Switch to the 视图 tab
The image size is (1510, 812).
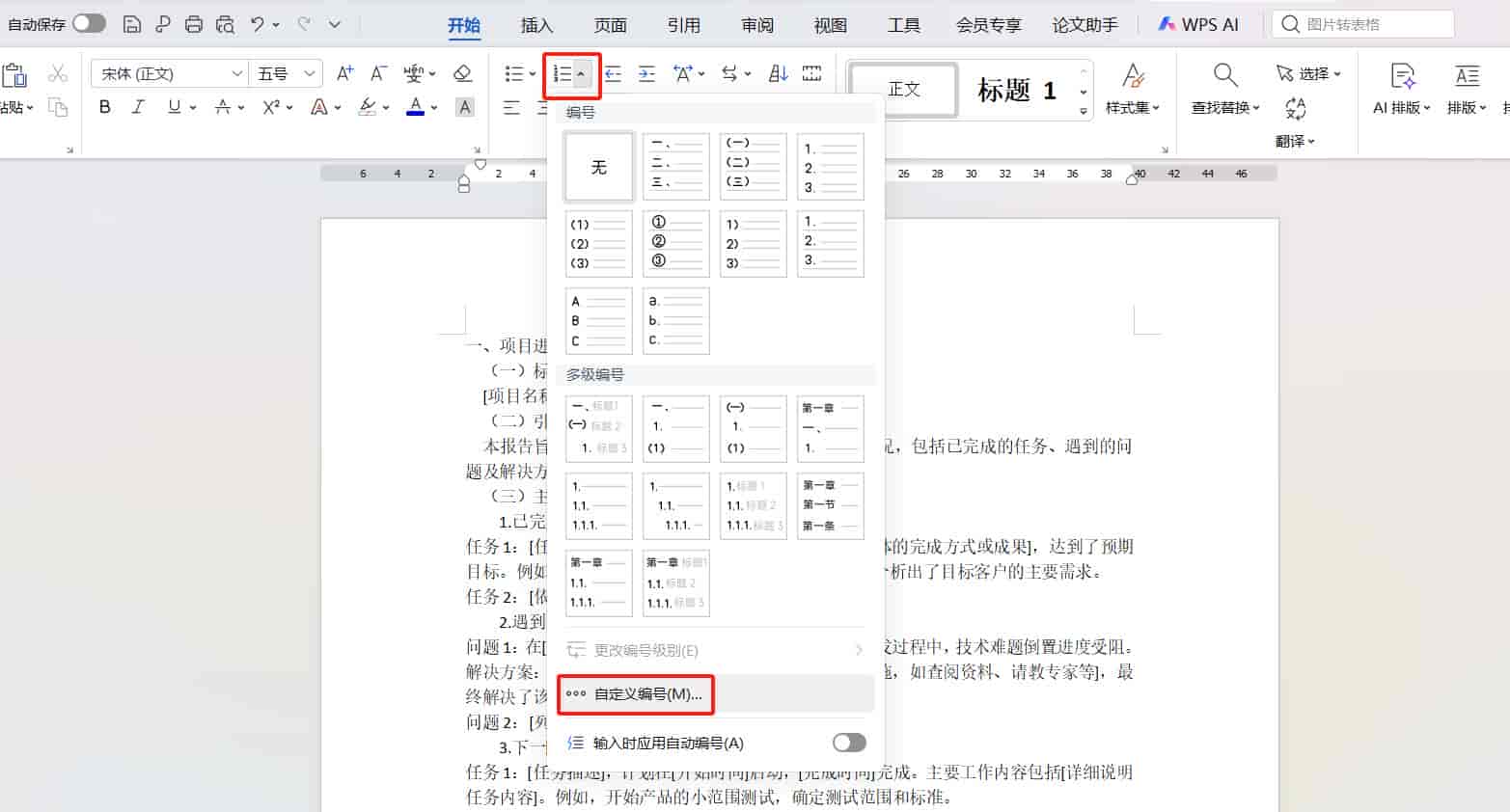pyautogui.click(x=830, y=25)
